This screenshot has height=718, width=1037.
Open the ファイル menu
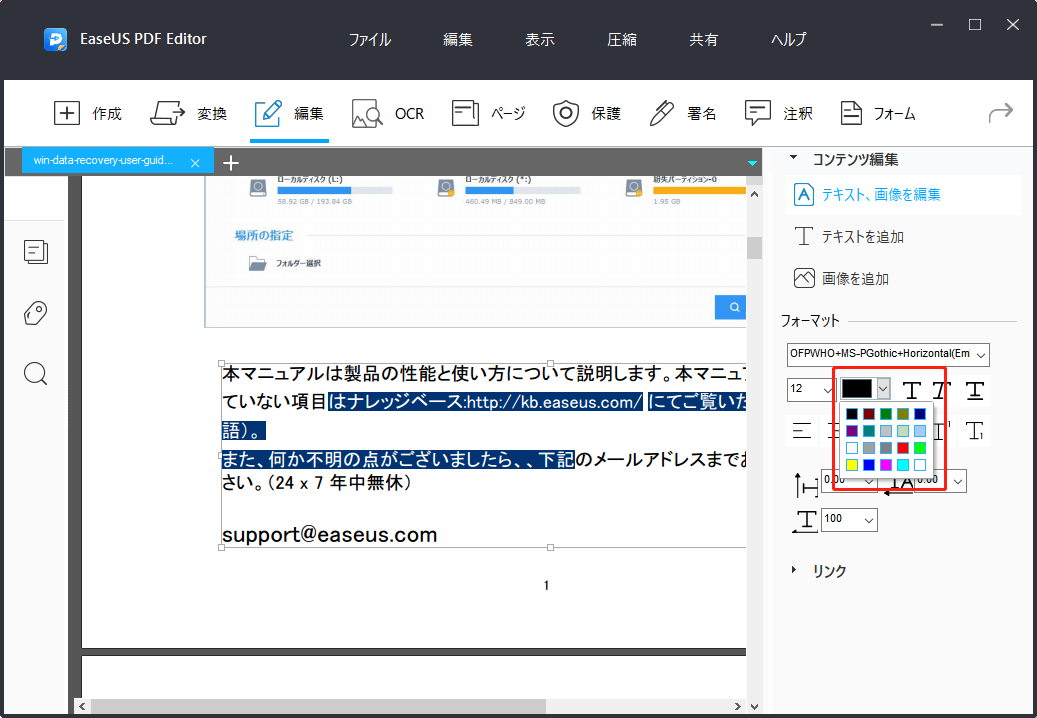tap(370, 39)
